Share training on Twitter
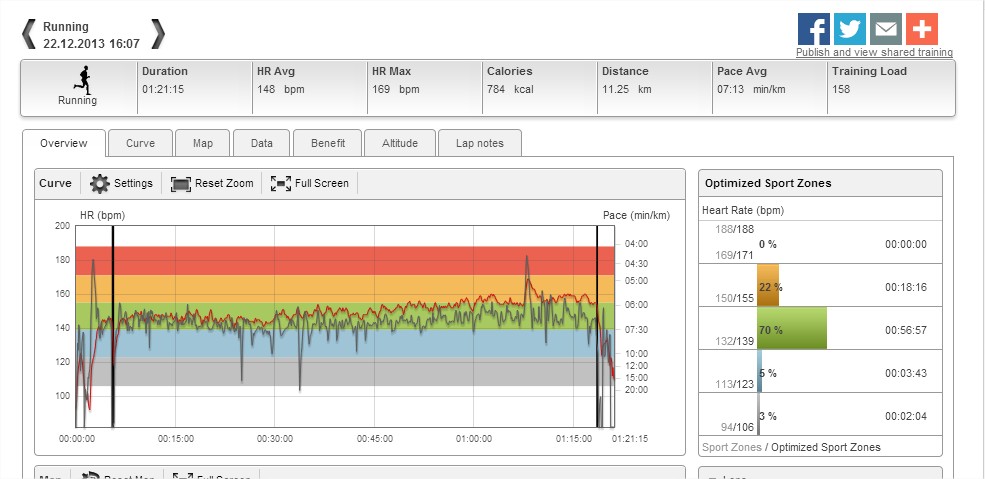This screenshot has width=985, height=479. pyautogui.click(x=850, y=29)
